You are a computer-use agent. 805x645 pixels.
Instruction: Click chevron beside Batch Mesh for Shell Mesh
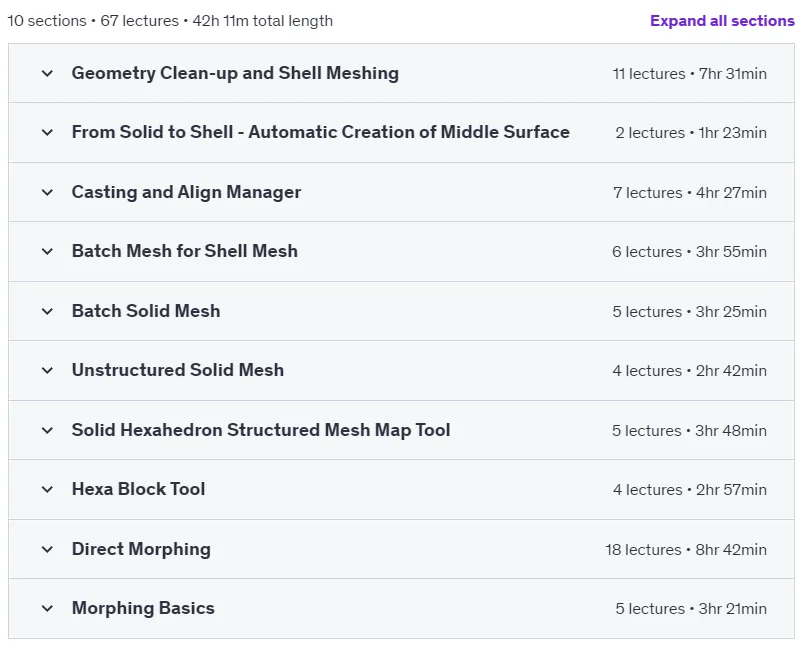[47, 252]
